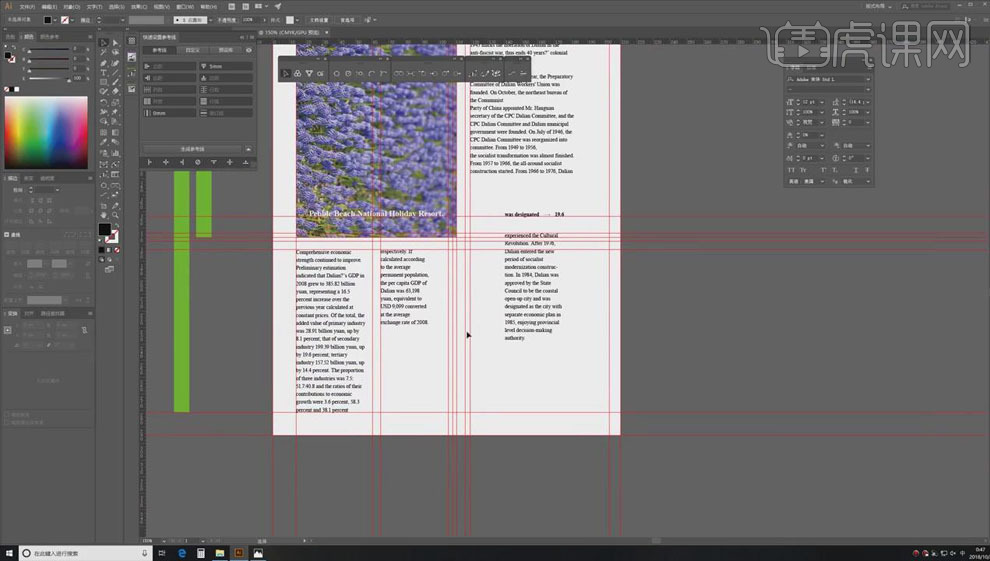Screen dimensions: 990x561
Task: Select the Magic Wand tool
Action: (x=104, y=53)
